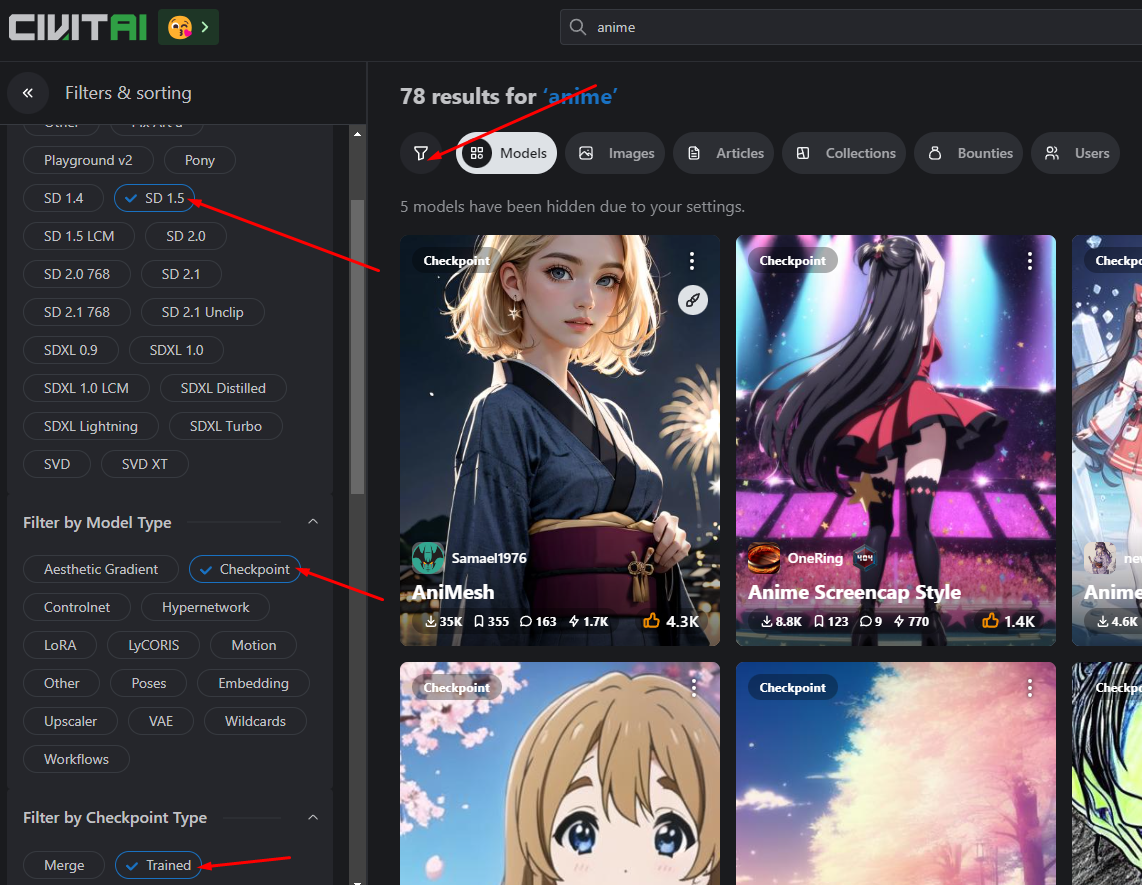The image size is (1142, 885).
Task: Click the anime search input field
Action: 850,27
